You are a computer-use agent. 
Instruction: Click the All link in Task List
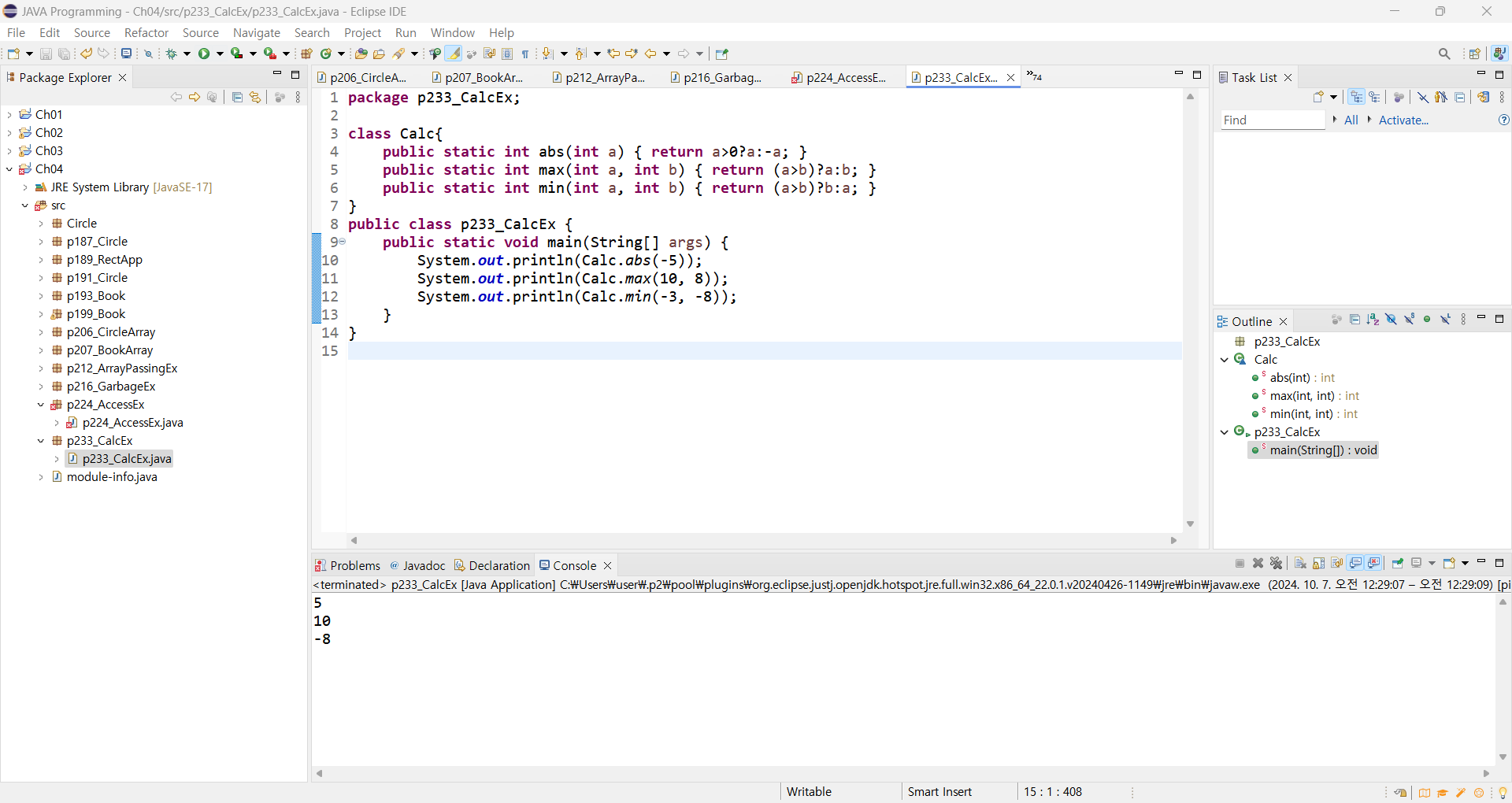click(1351, 120)
